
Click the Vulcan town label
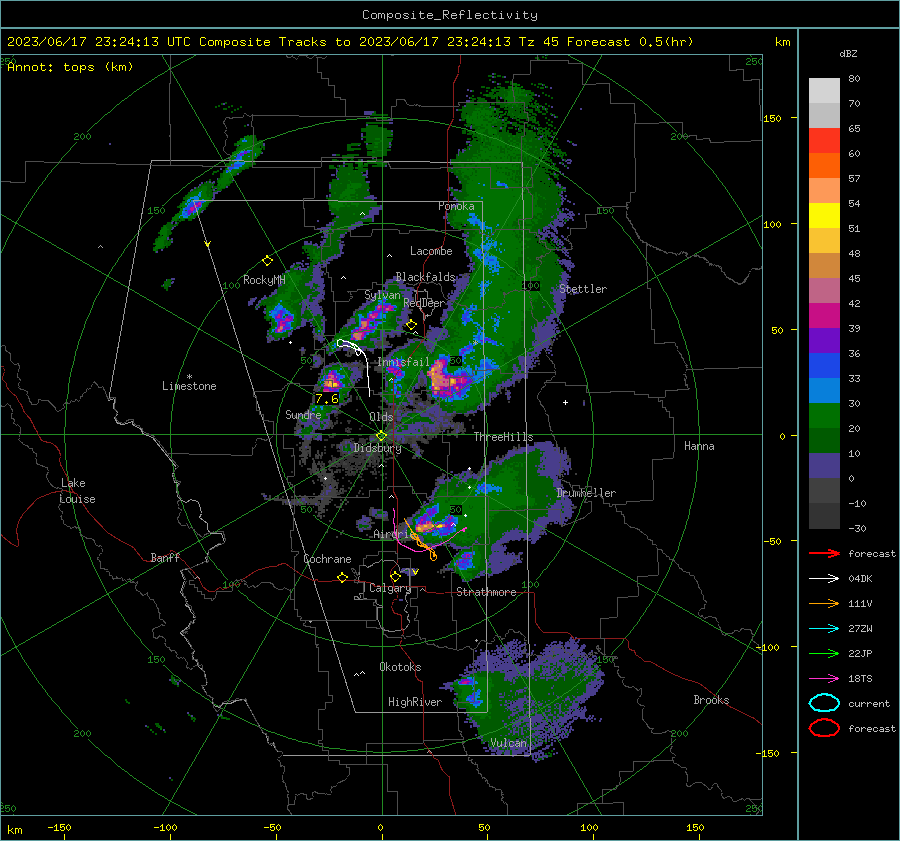[508, 743]
